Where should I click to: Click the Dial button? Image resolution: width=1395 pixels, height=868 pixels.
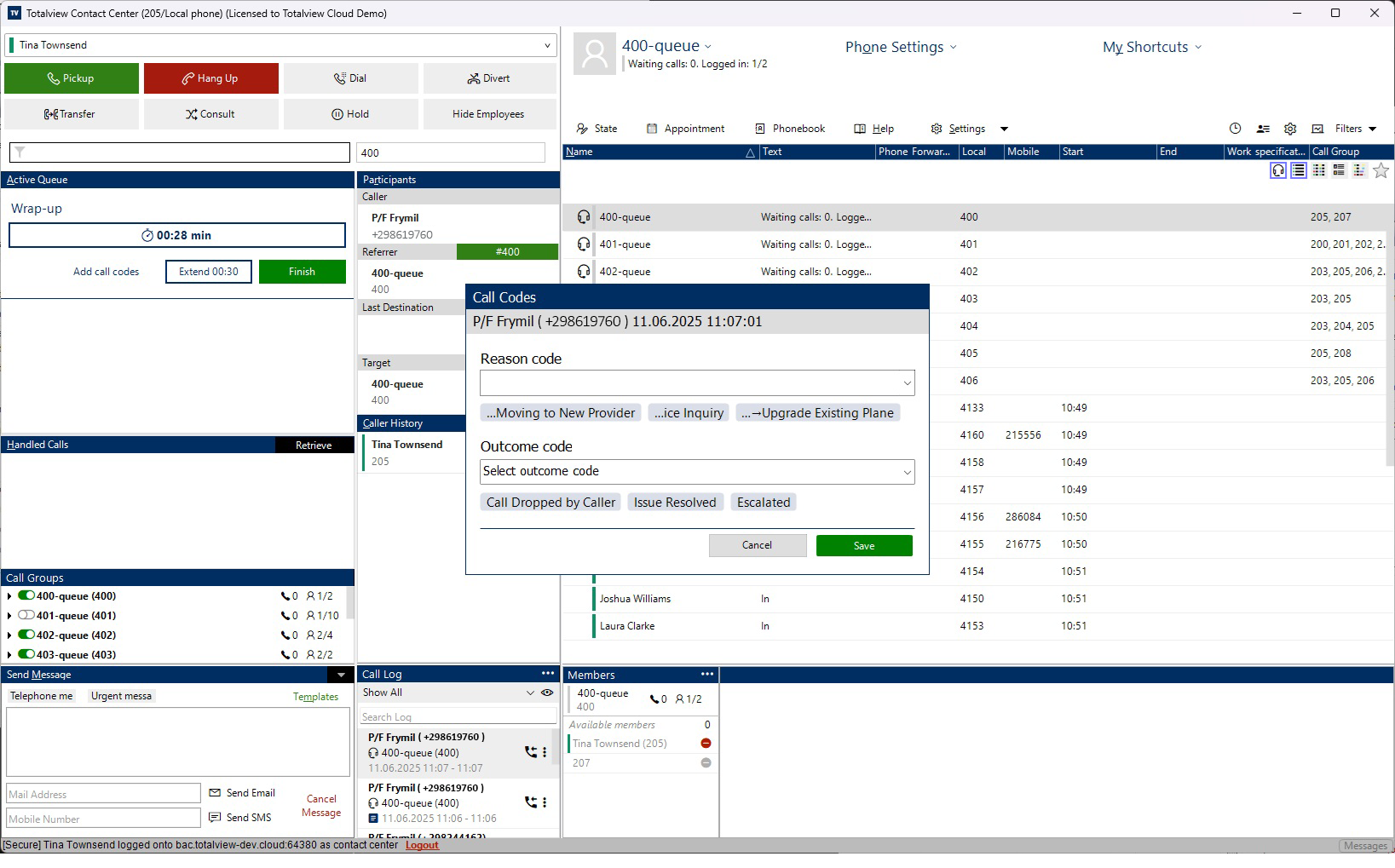pyautogui.click(x=350, y=78)
